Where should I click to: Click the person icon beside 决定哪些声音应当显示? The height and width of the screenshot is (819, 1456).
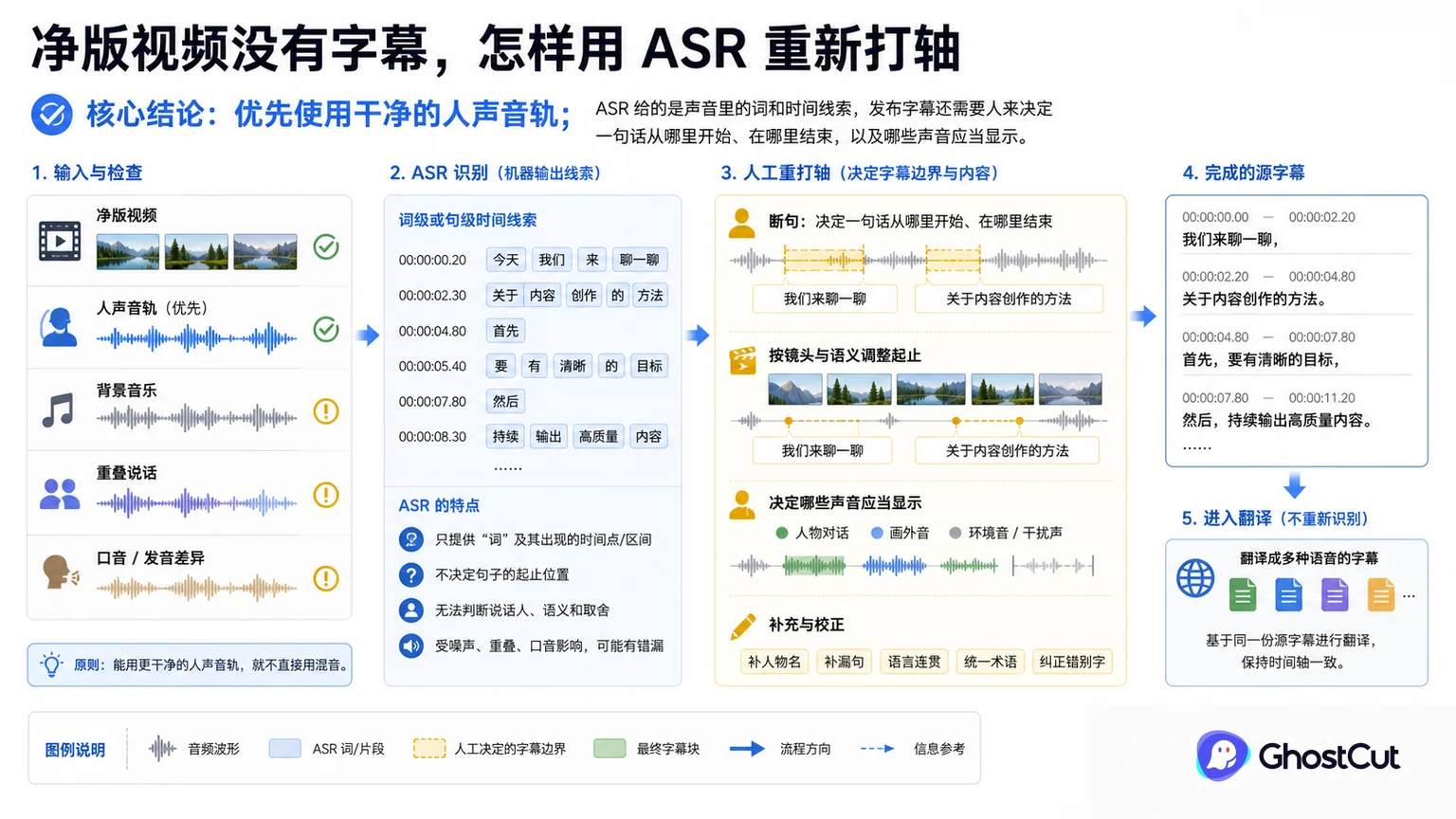click(x=742, y=504)
